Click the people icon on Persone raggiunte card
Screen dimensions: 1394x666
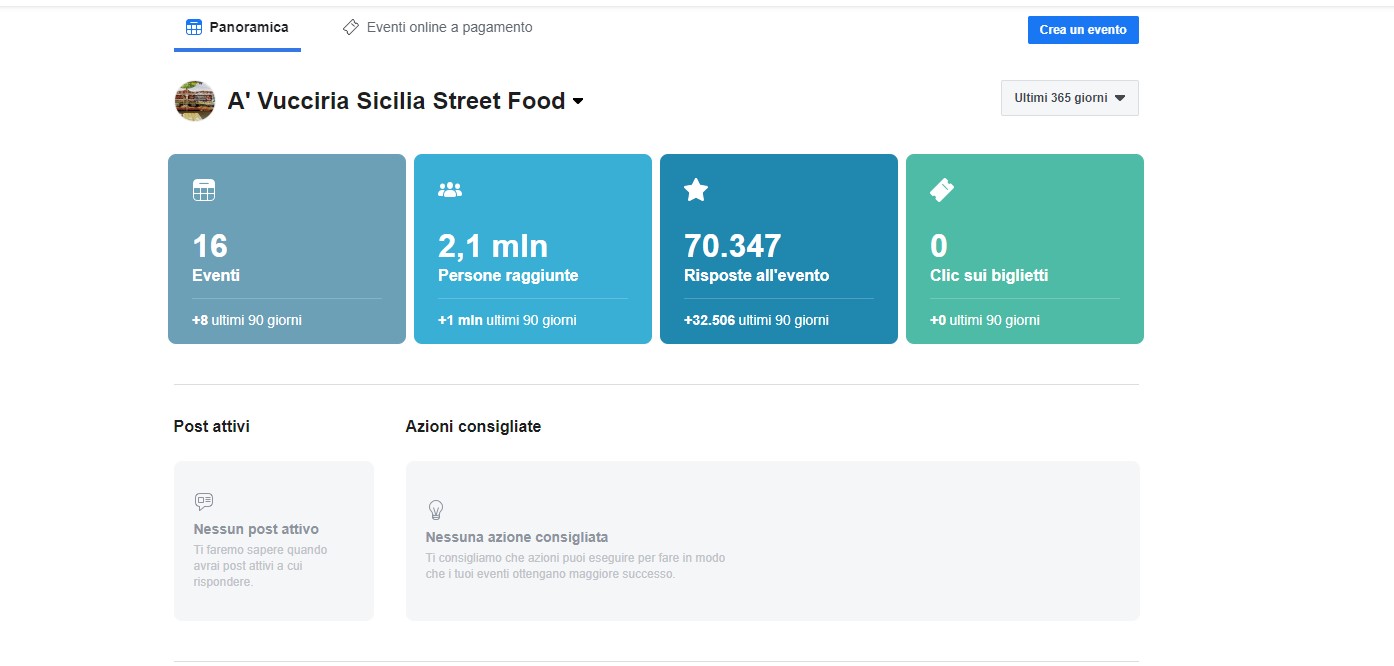[450, 190]
